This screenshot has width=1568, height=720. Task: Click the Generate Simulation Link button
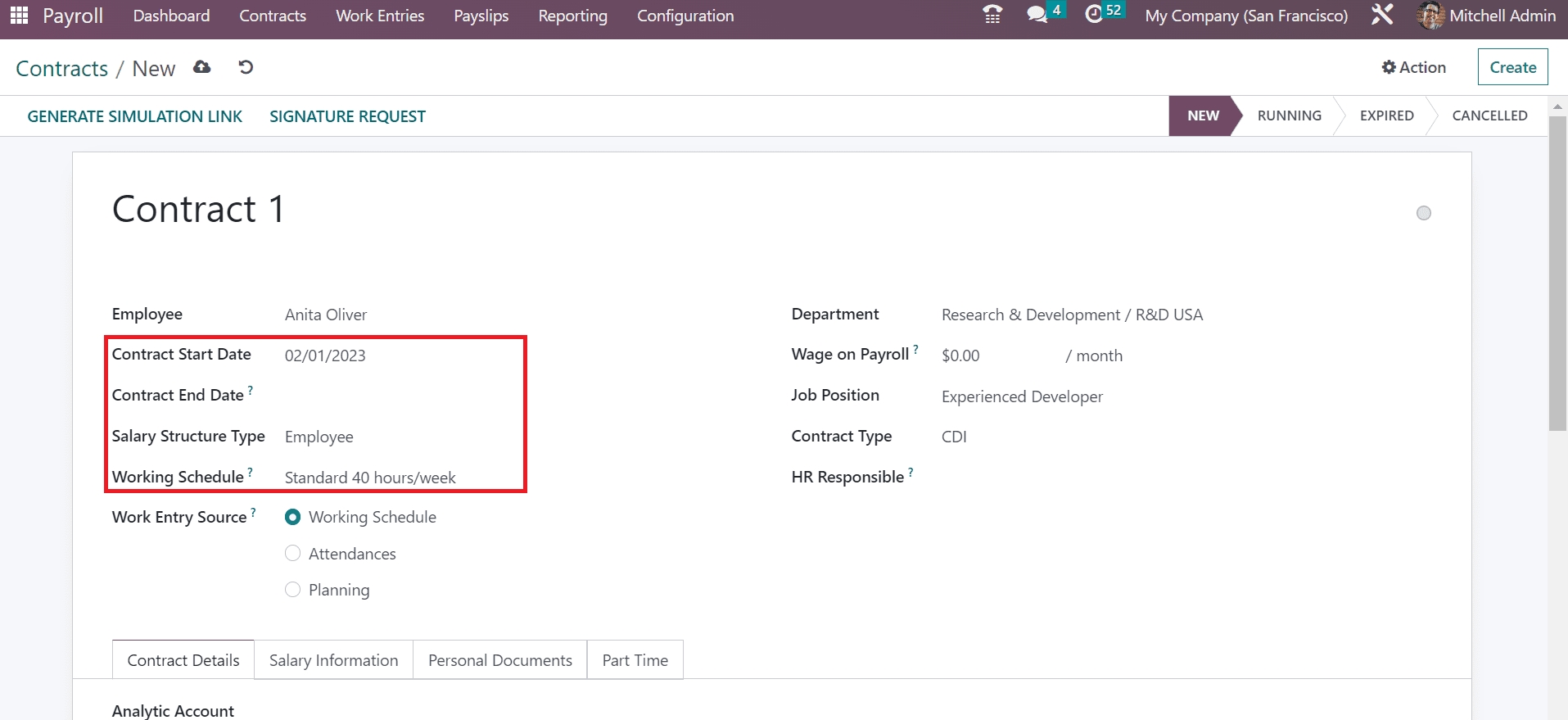click(135, 116)
